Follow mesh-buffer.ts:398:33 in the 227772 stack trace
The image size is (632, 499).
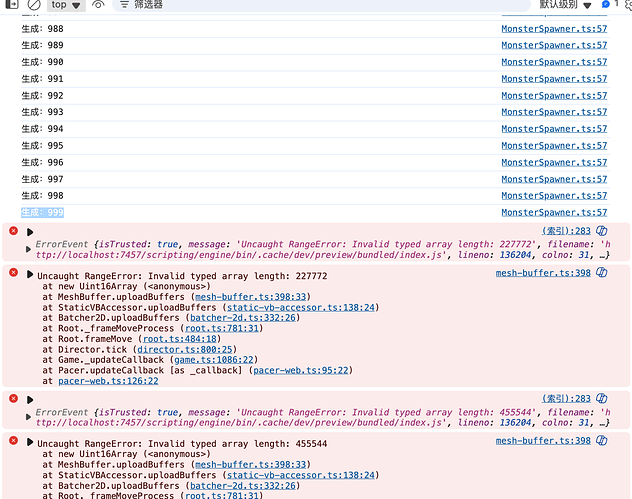pyautogui.click(x=250, y=297)
